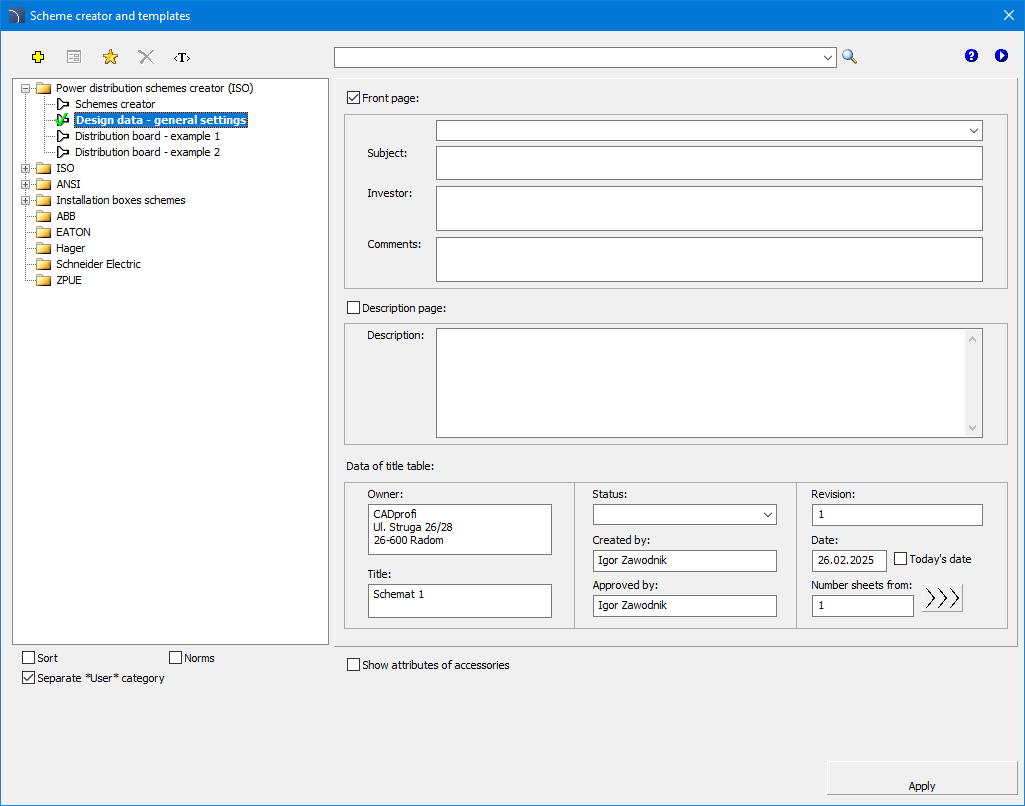Click the <T> text toolbar icon
The width and height of the screenshot is (1025, 806).
click(x=181, y=57)
